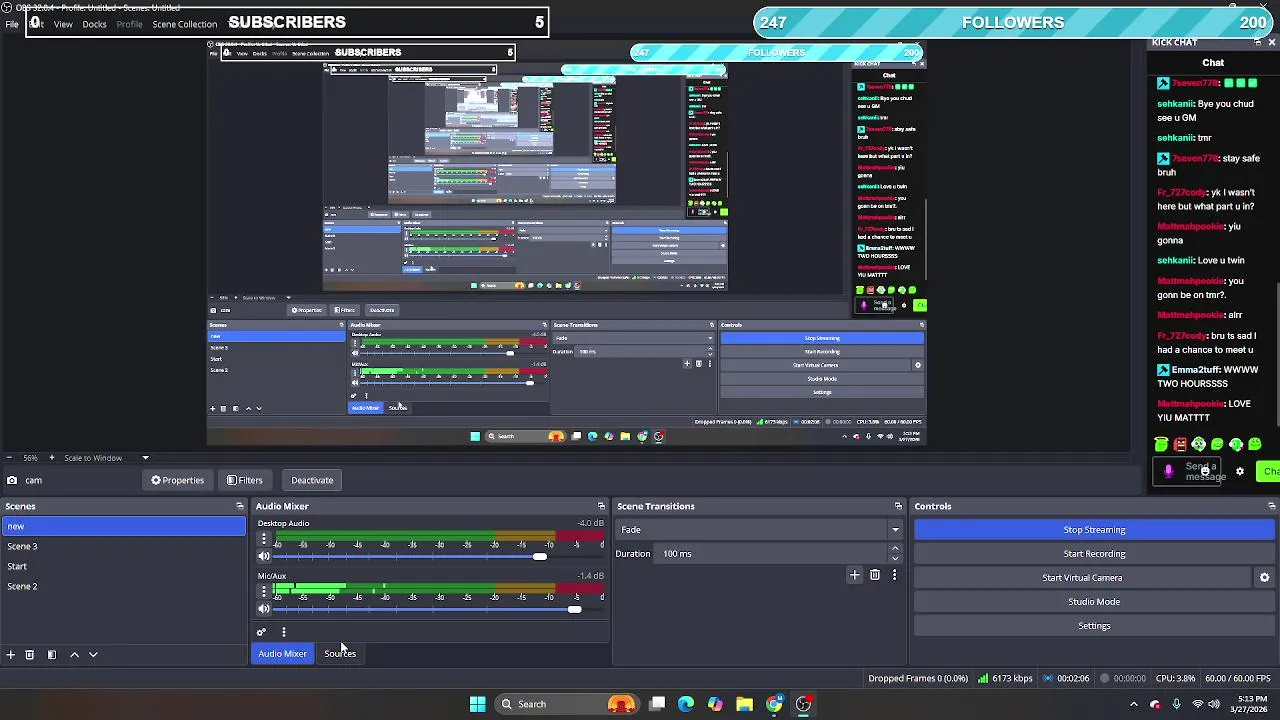Click Start Recording button
Screen dimensions: 1280x720
[1094, 554]
